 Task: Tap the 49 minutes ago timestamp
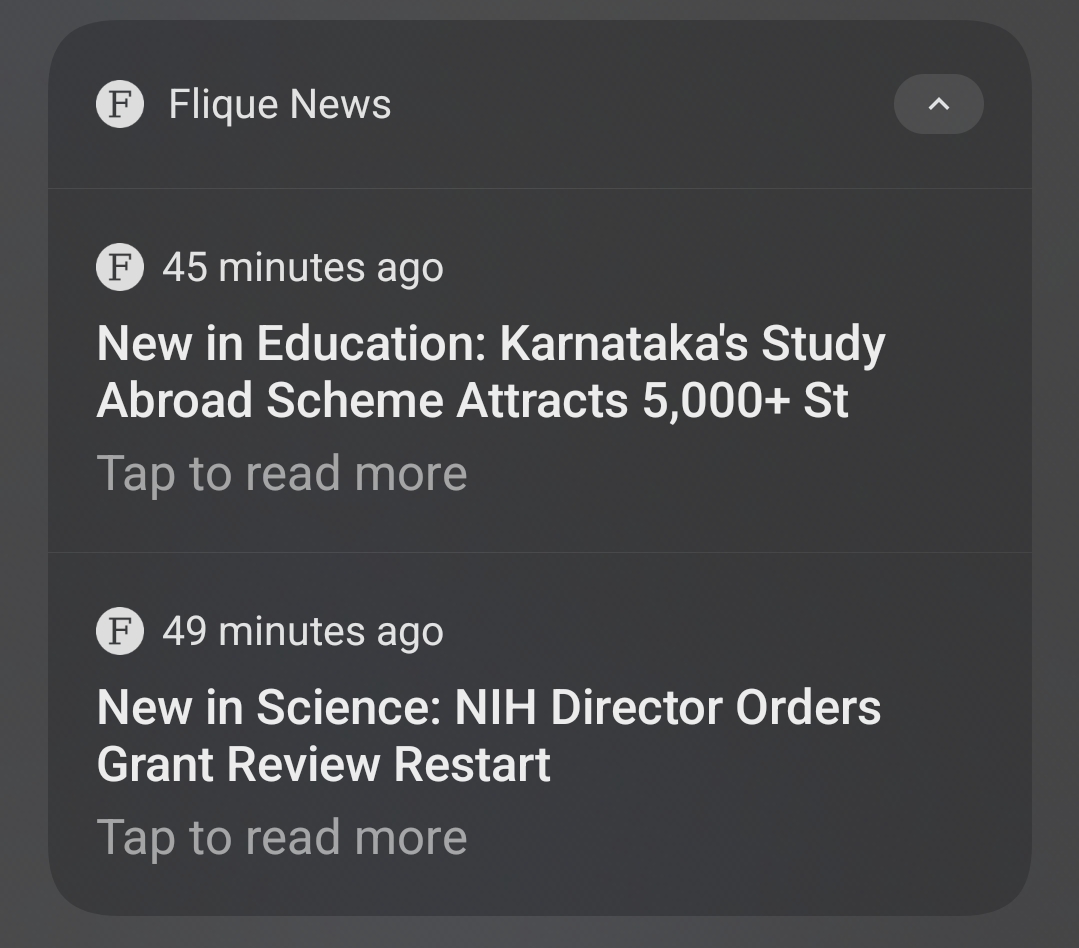[303, 631]
